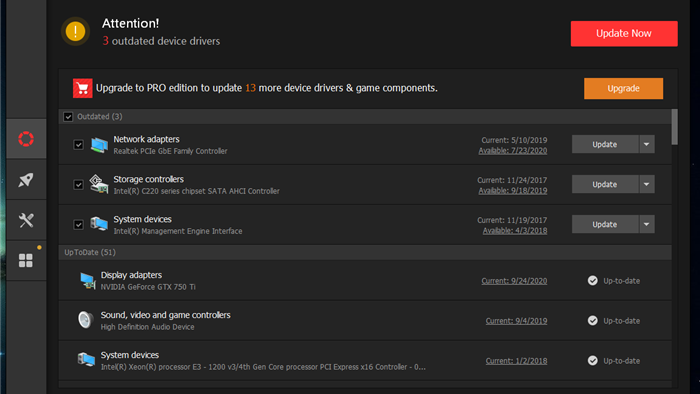Click the Outdated (3) header label

[x=100, y=116]
